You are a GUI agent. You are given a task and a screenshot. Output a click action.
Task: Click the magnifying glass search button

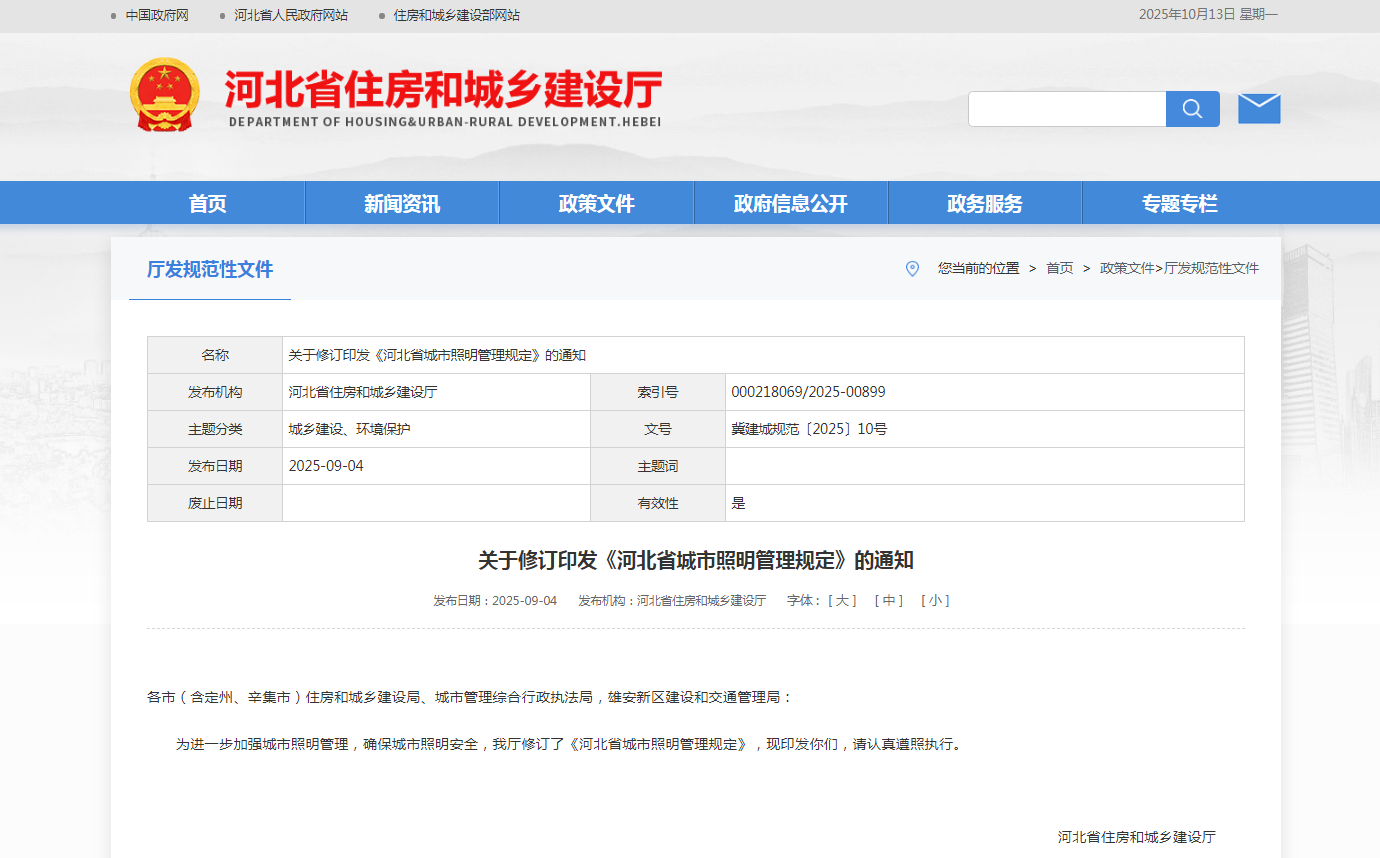point(1192,109)
